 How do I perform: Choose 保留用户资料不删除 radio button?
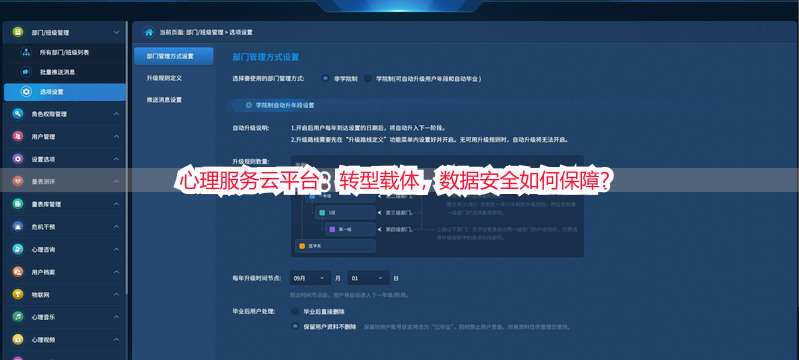coord(295,326)
